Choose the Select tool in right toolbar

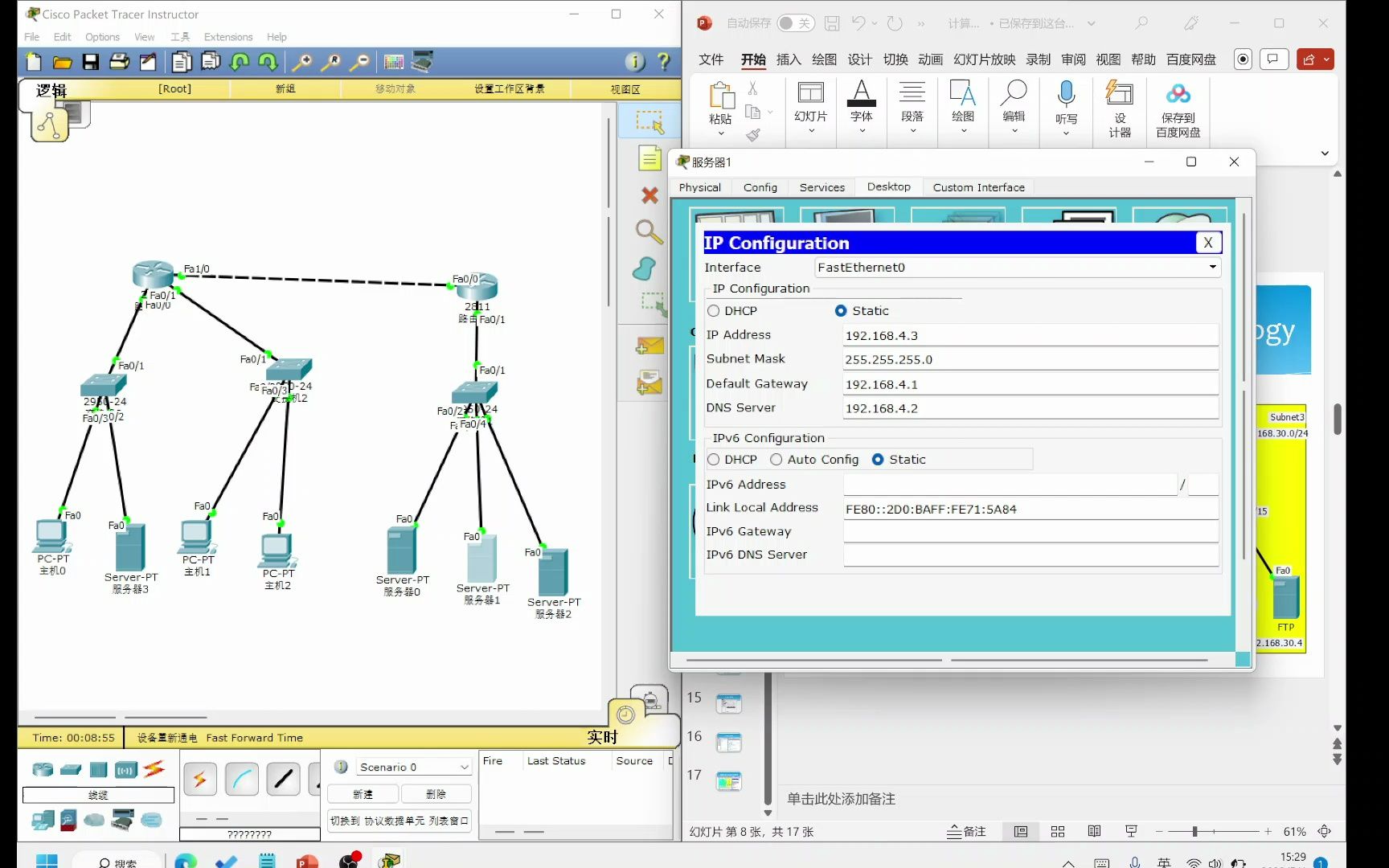(649, 121)
